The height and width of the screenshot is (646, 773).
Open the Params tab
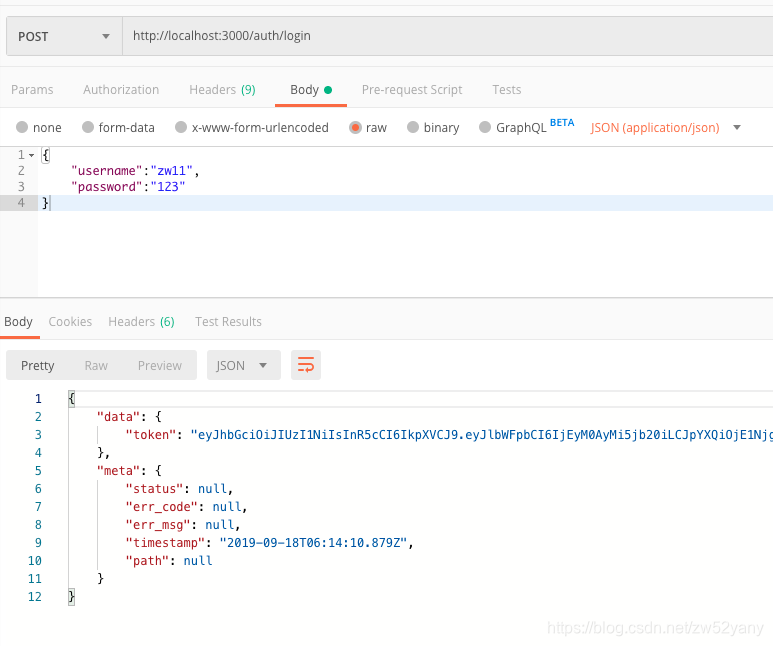(32, 90)
